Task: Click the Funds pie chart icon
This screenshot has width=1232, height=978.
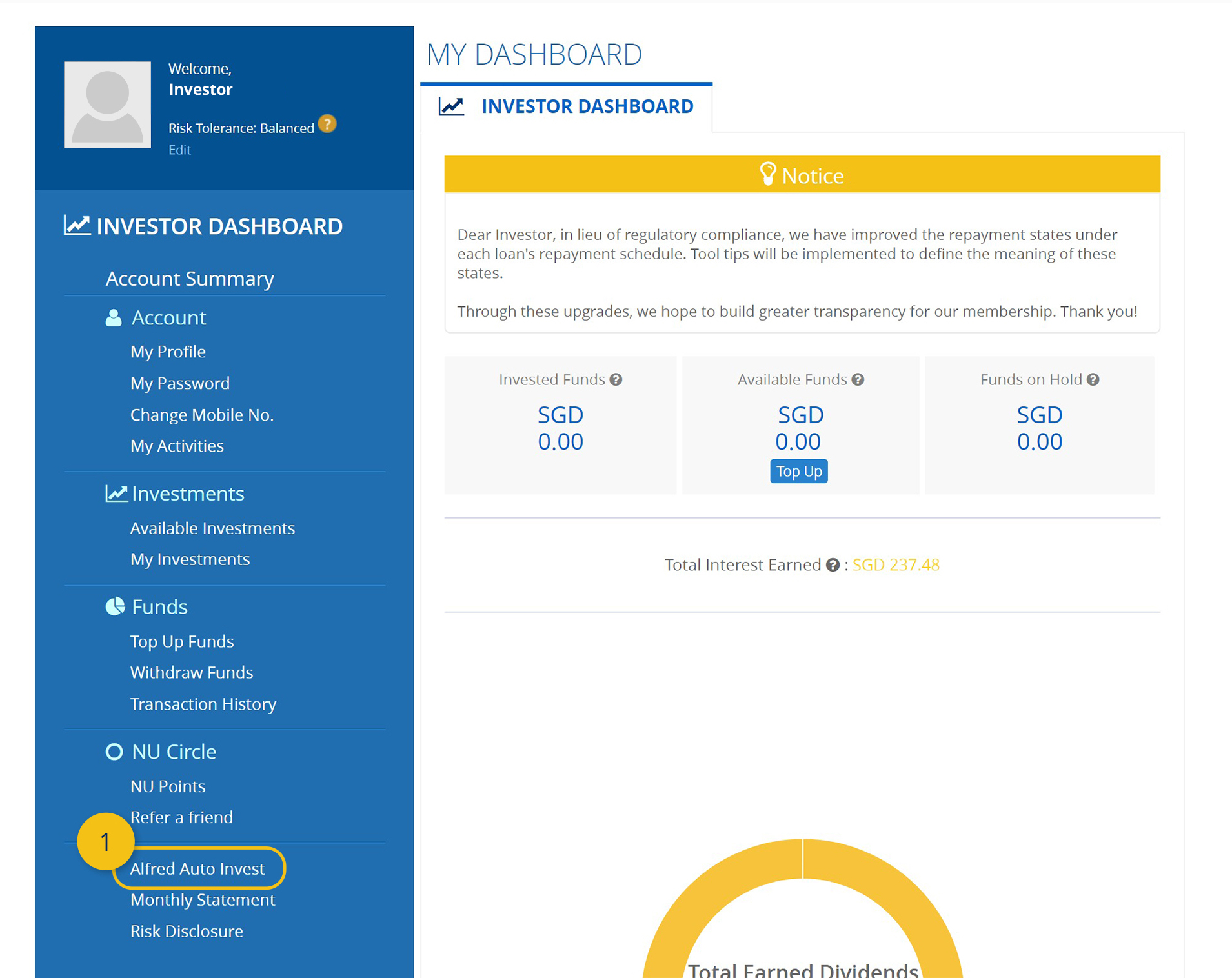Action: click(x=115, y=606)
